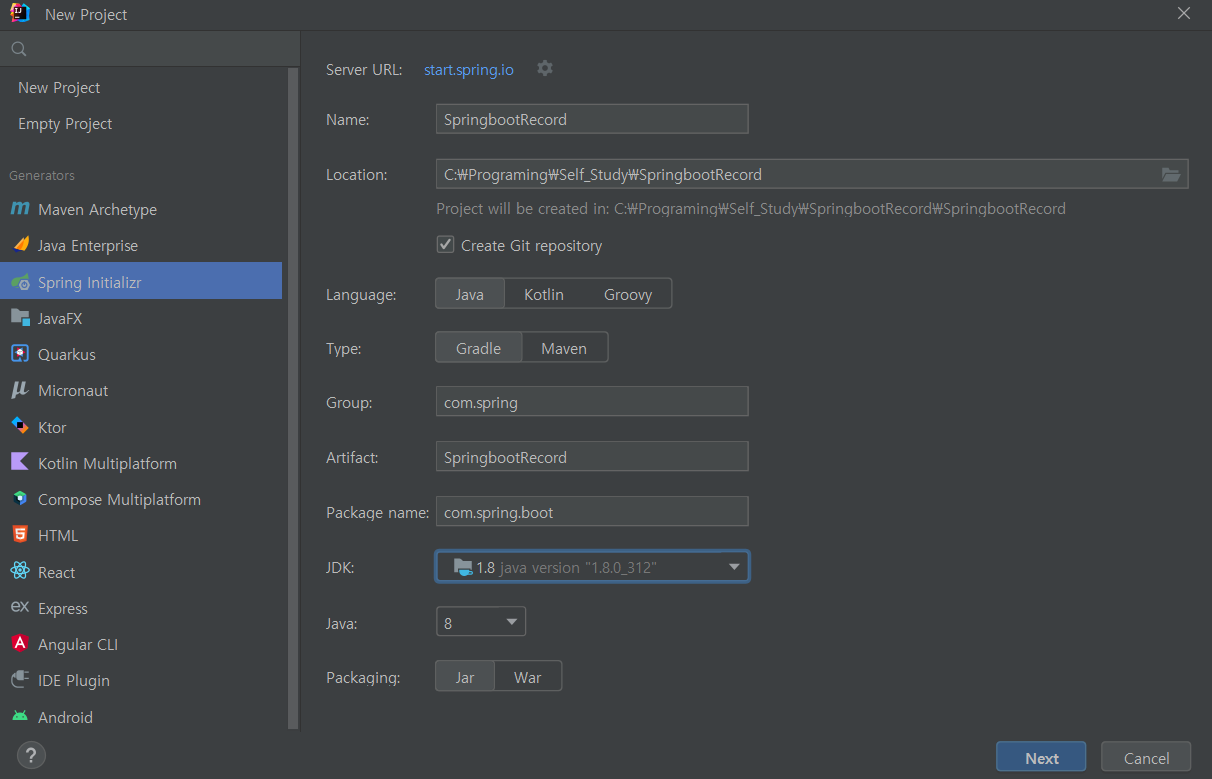Click the Group input field
The width and height of the screenshot is (1212, 779).
[592, 402]
